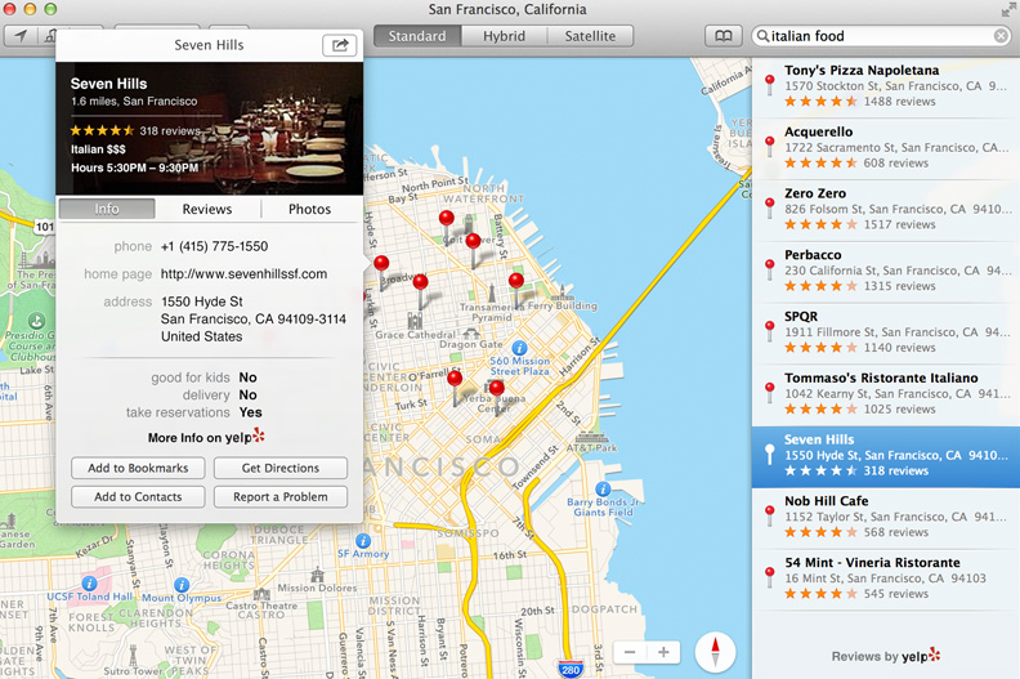Click the Barry Bonds Jr Giants Field marker
Viewport: 1020px width, 679px height.
point(602,489)
